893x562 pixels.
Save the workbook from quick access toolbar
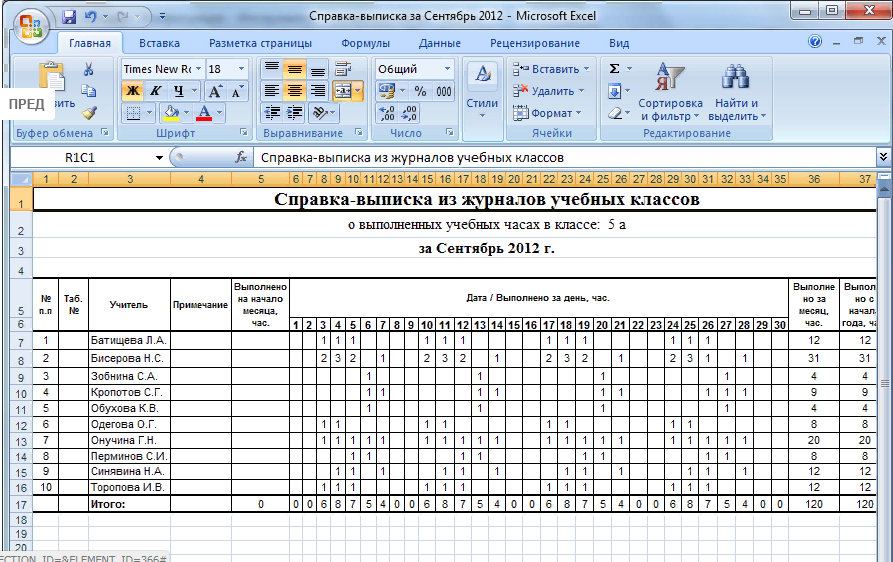tap(69, 17)
